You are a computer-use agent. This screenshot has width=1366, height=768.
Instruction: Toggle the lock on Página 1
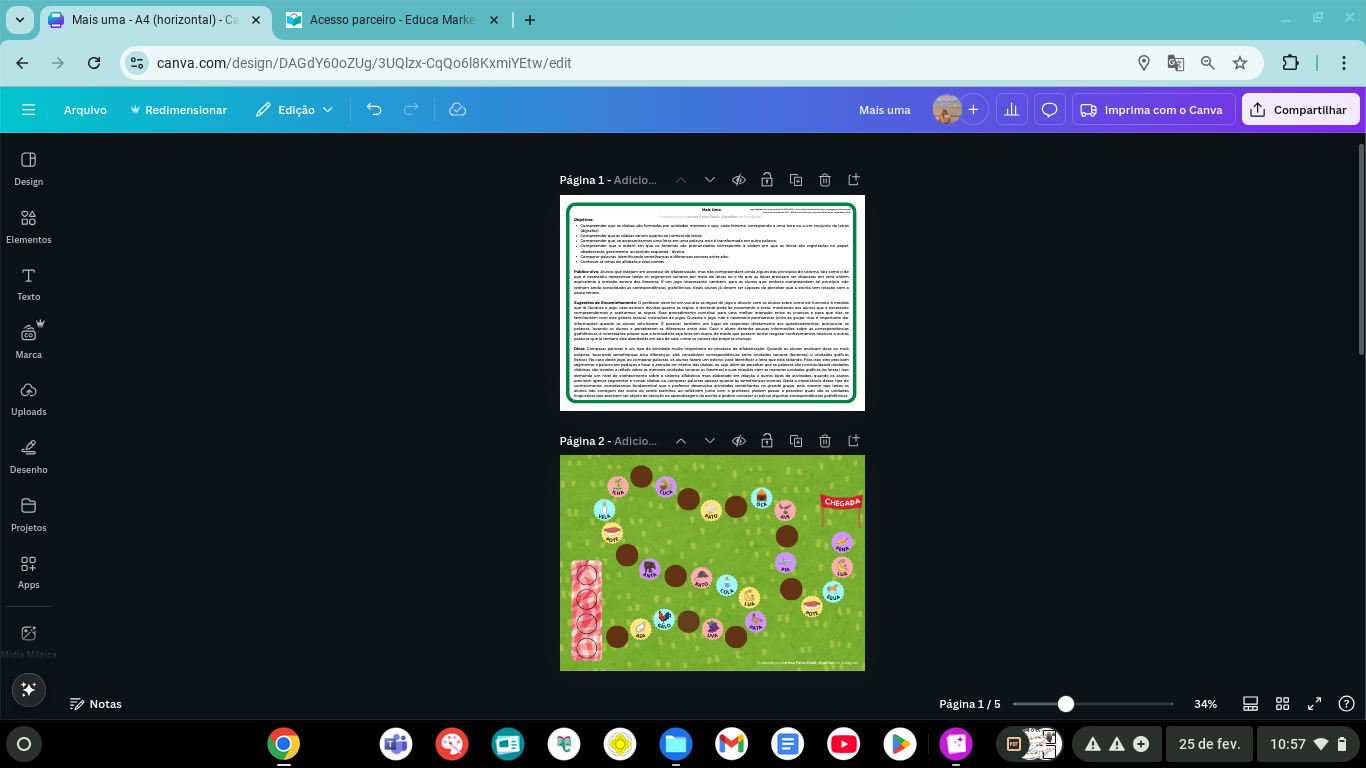point(767,180)
